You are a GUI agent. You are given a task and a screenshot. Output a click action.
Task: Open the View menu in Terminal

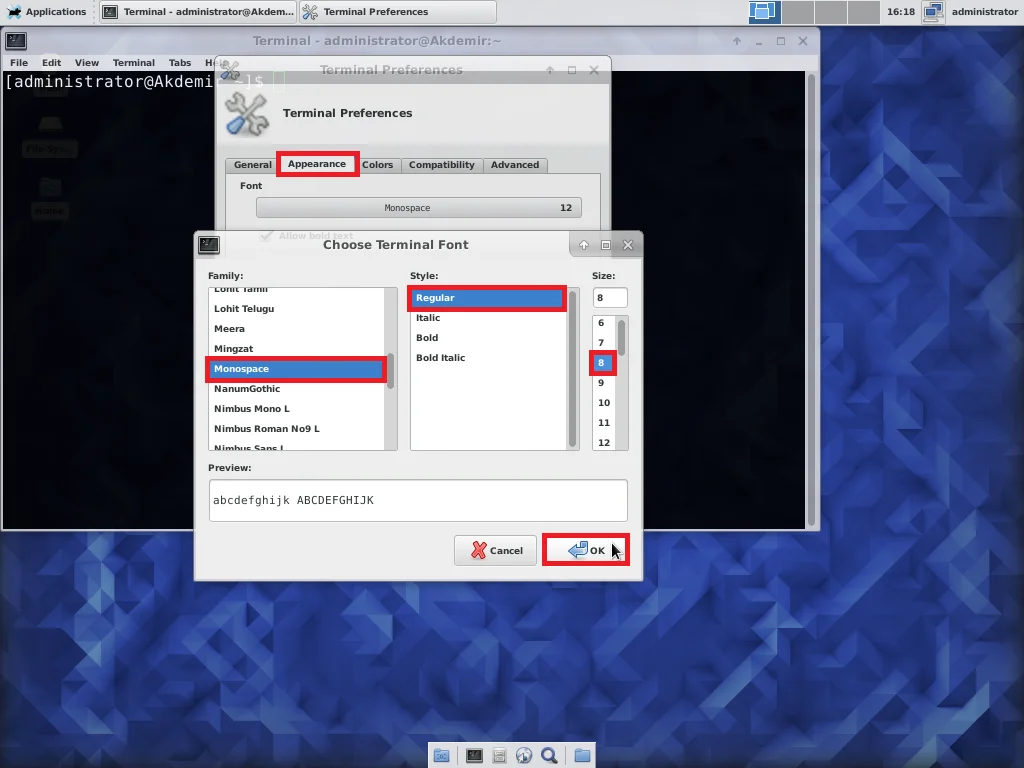(x=87, y=63)
